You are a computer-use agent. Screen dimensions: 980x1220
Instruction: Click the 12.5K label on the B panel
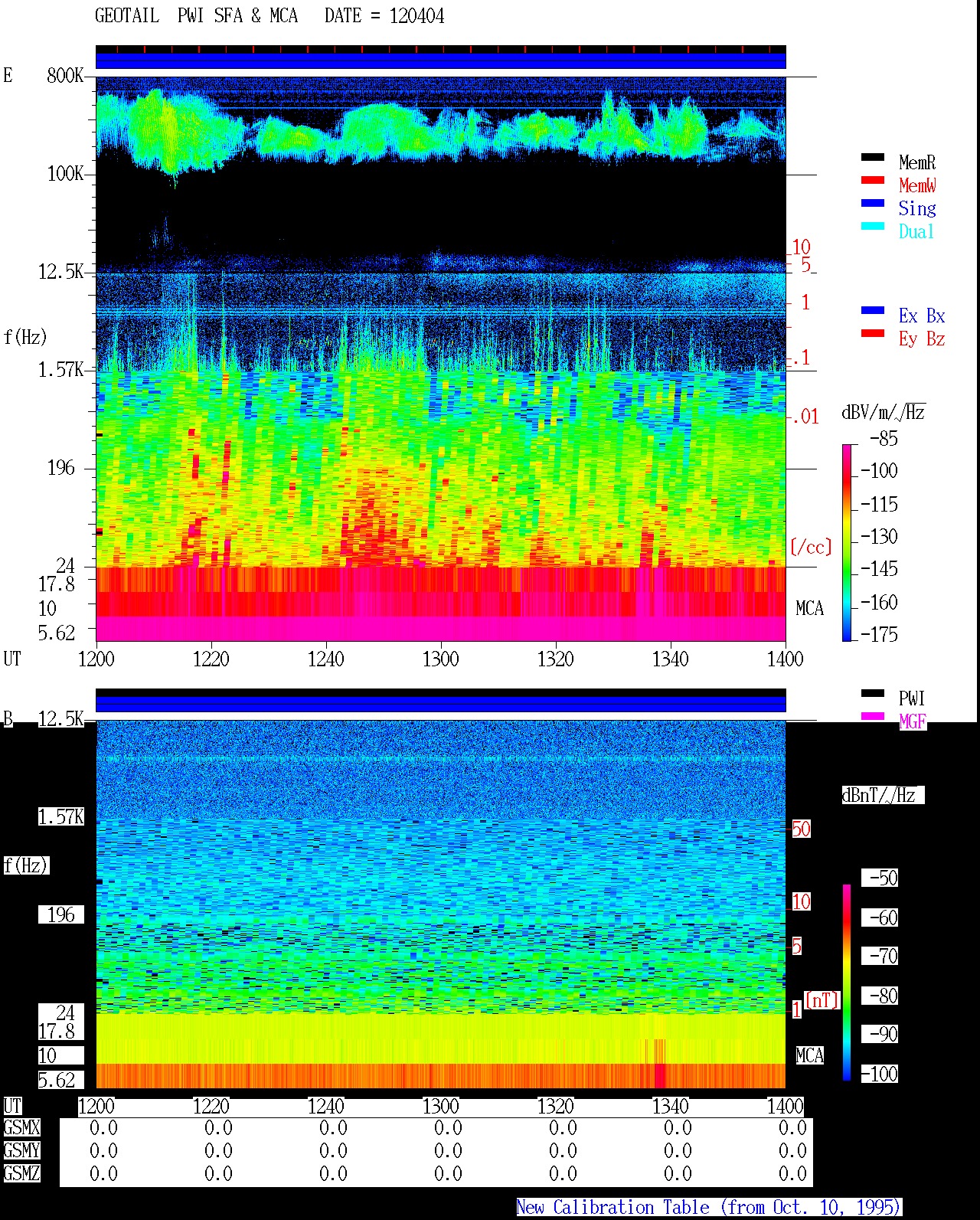coord(60,719)
